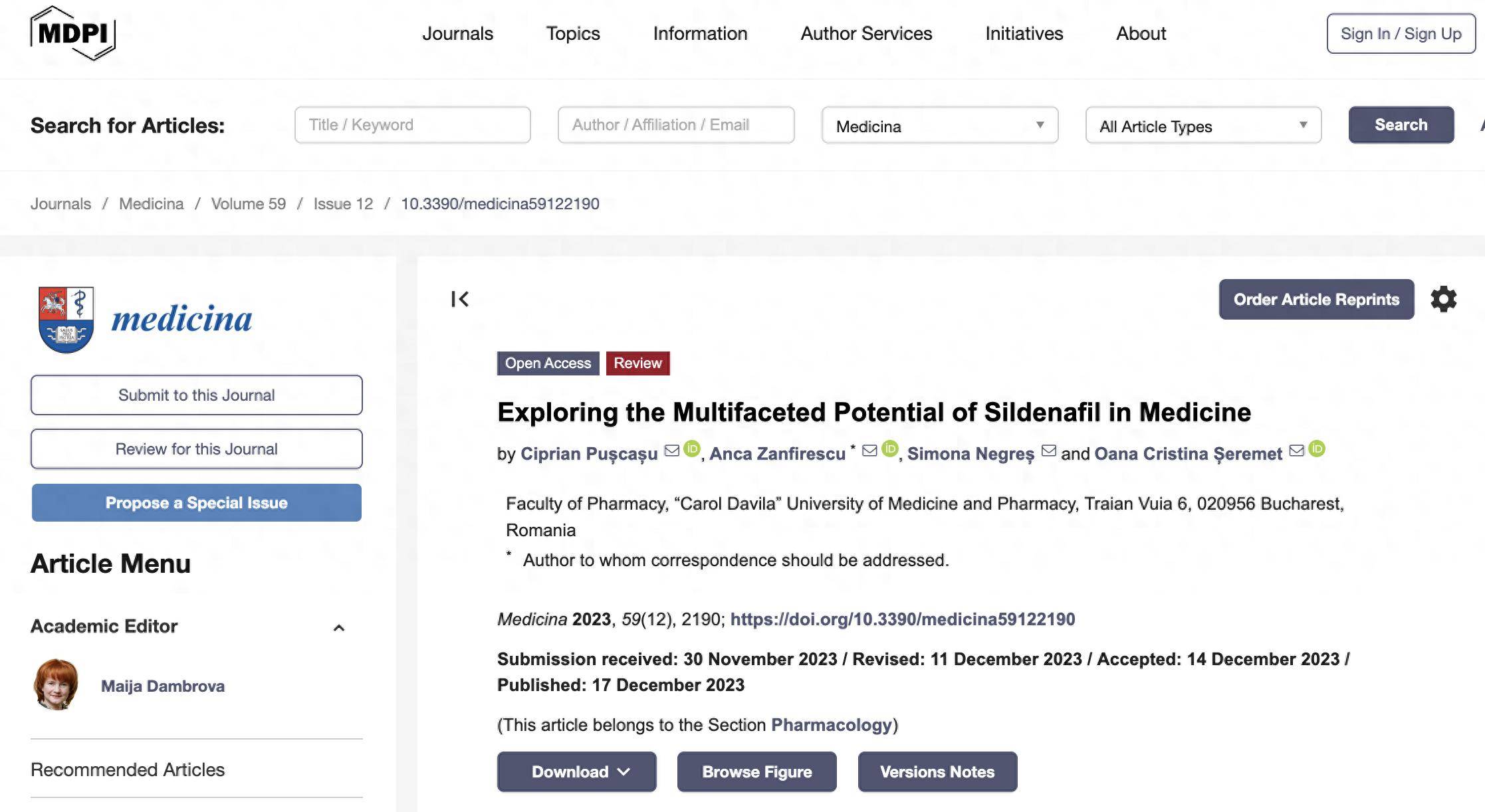Click the MDPI logo
The height and width of the screenshot is (812, 1485).
coord(73,33)
